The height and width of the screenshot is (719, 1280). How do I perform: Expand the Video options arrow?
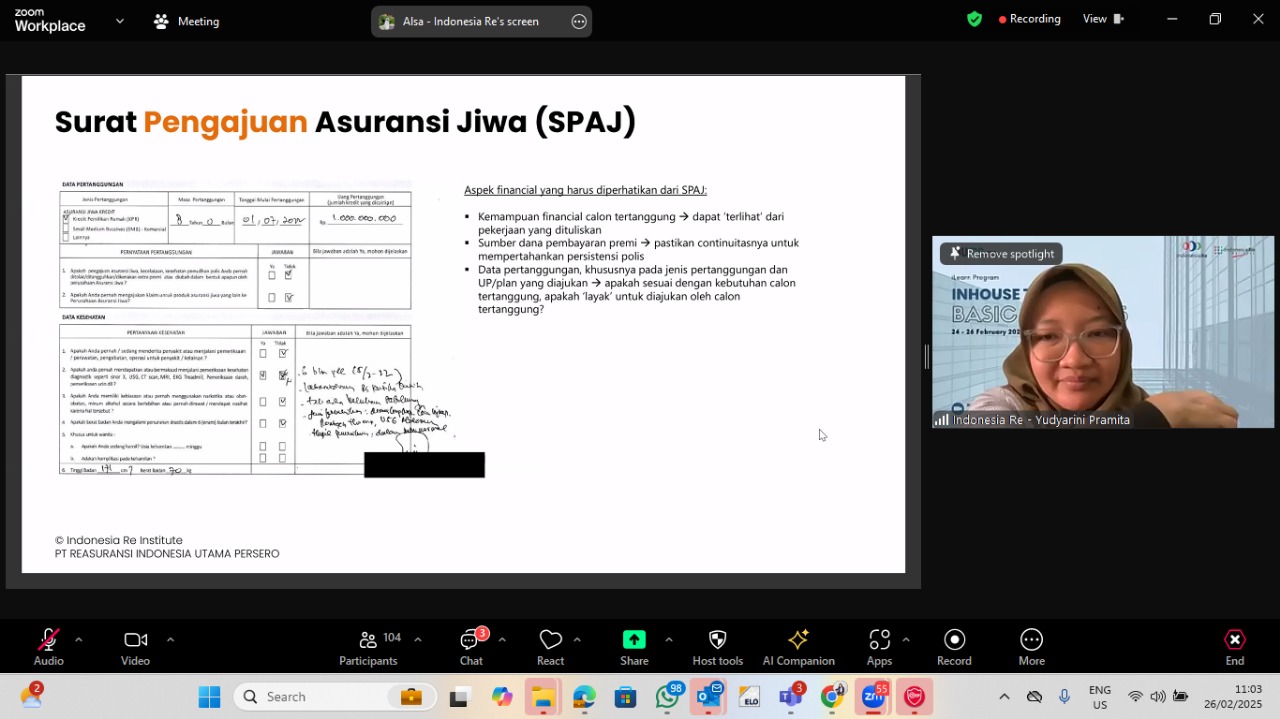pyautogui.click(x=170, y=639)
